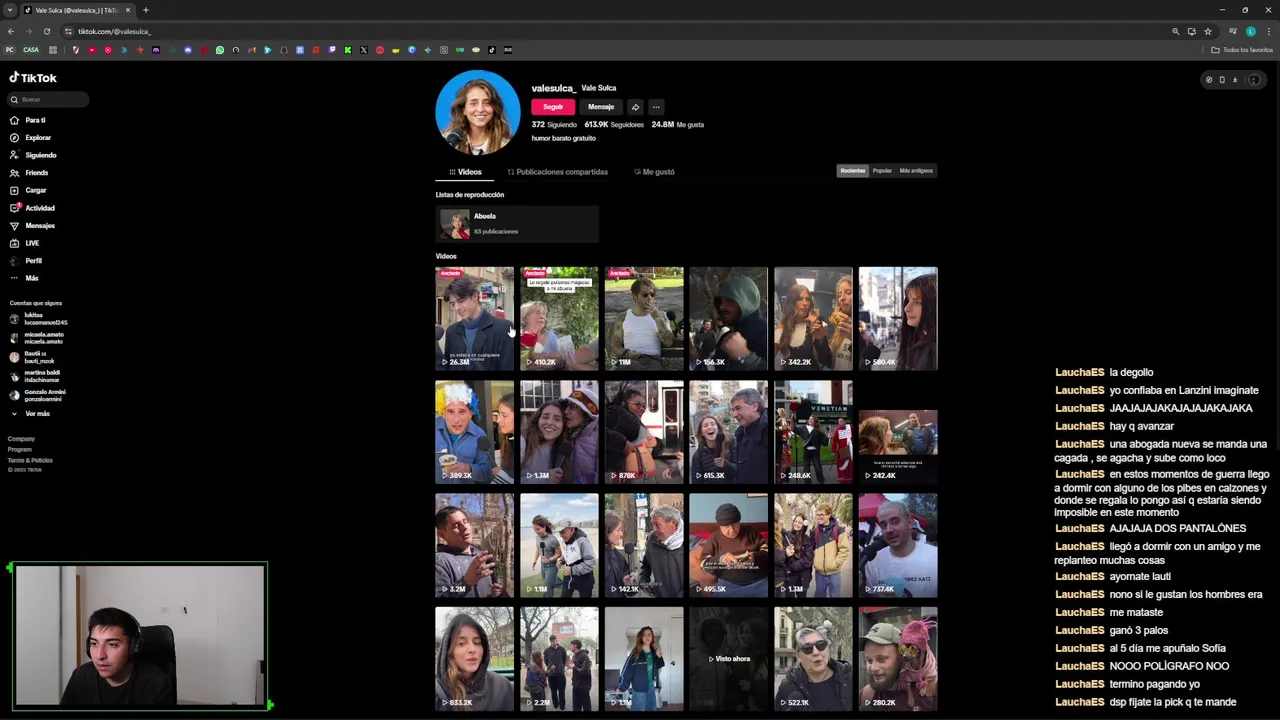Open Friends in the sidebar
The image size is (1280, 720).
pos(29,173)
